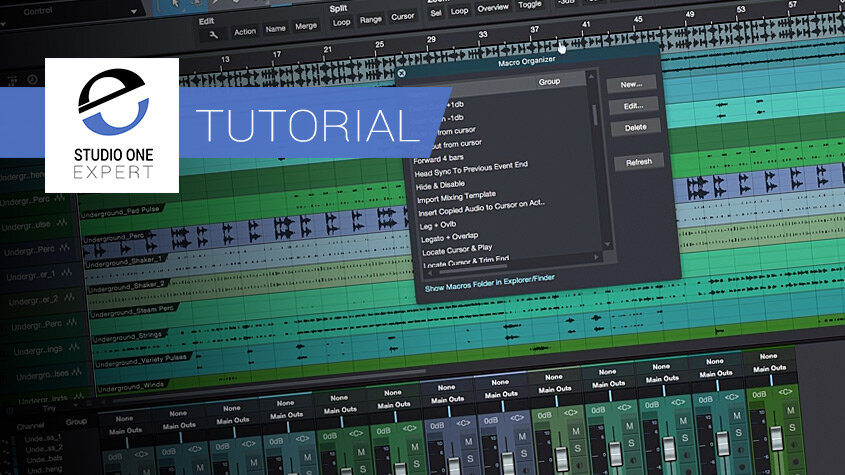
Task: Solo the third mixer channel from right
Action: (684, 438)
